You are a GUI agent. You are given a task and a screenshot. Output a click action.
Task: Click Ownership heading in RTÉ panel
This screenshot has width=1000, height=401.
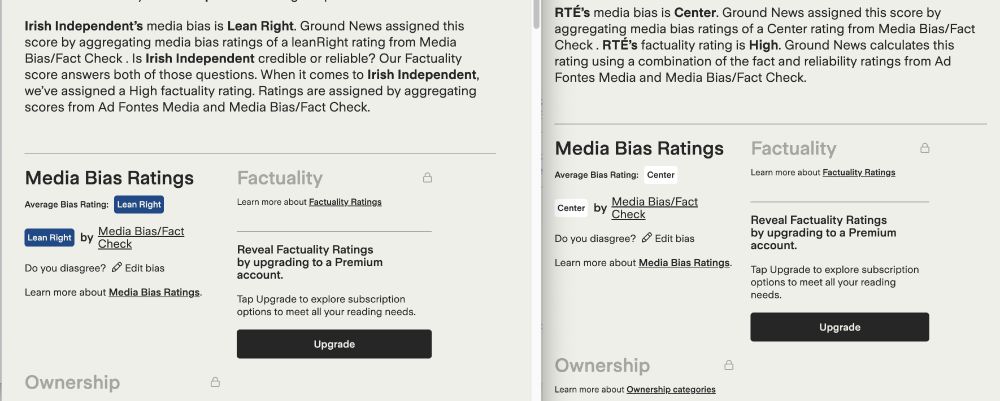(602, 365)
